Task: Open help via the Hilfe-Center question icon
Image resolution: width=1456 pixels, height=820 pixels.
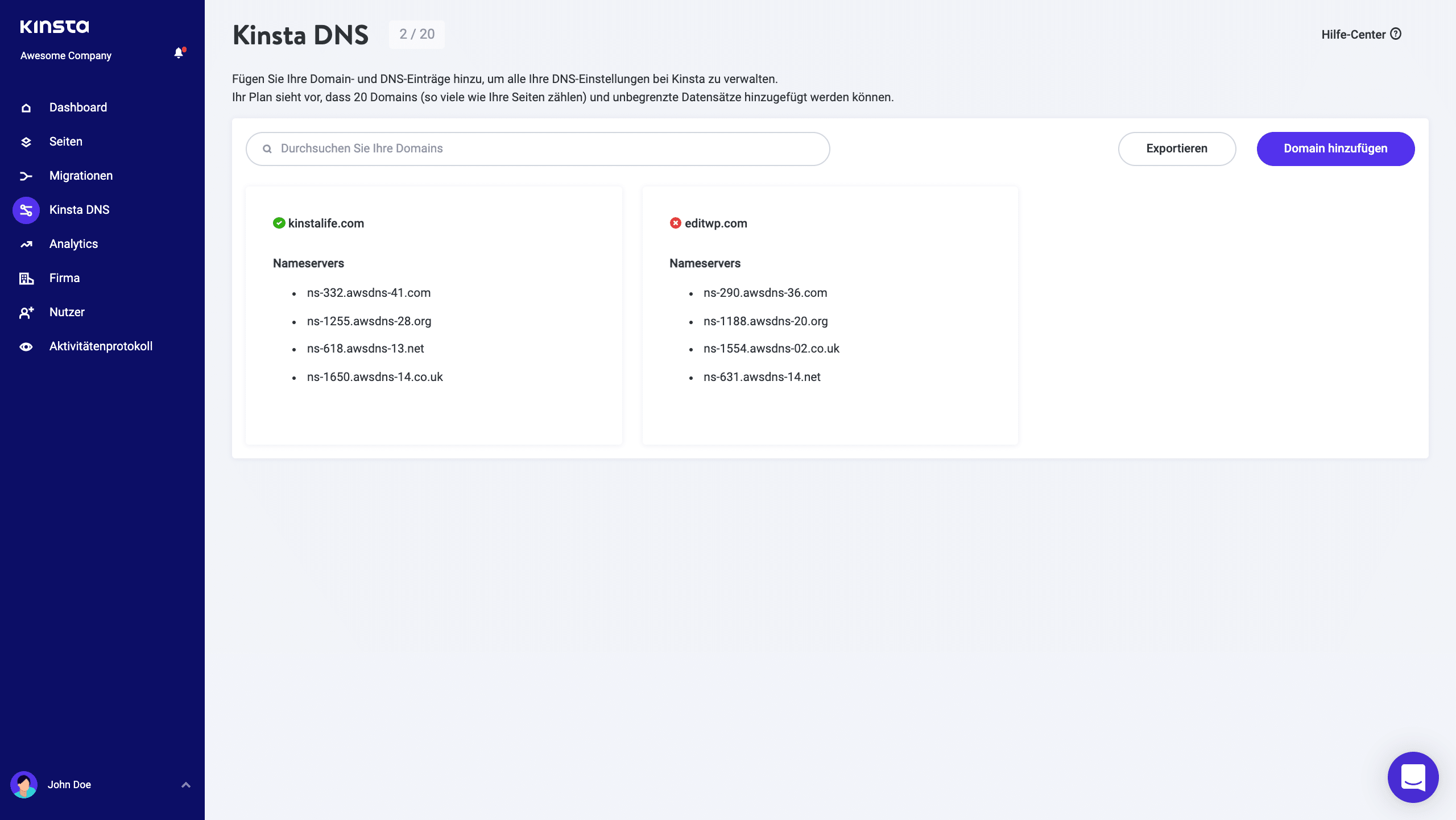Action: tap(1396, 34)
